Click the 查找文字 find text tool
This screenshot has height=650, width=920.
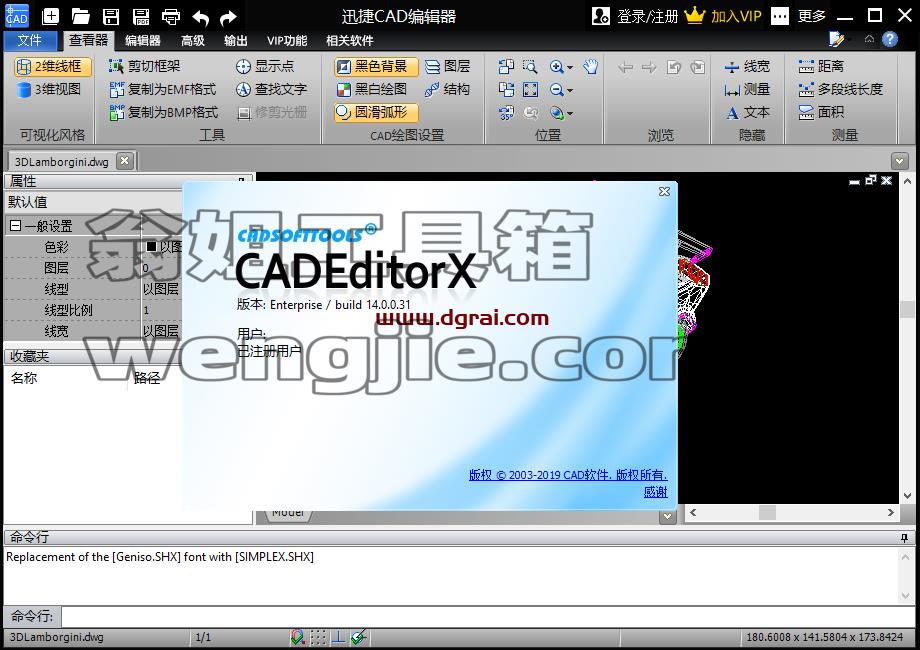271,89
